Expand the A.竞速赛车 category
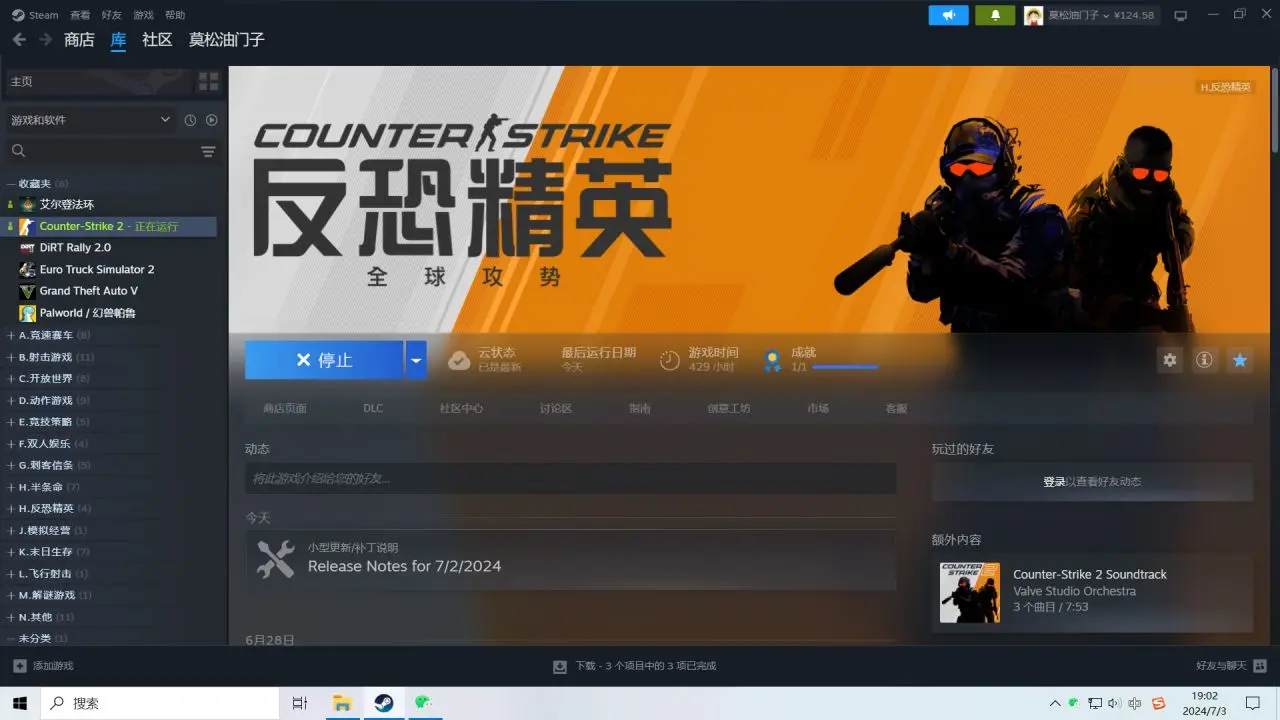The image size is (1280, 720). coord(11,335)
